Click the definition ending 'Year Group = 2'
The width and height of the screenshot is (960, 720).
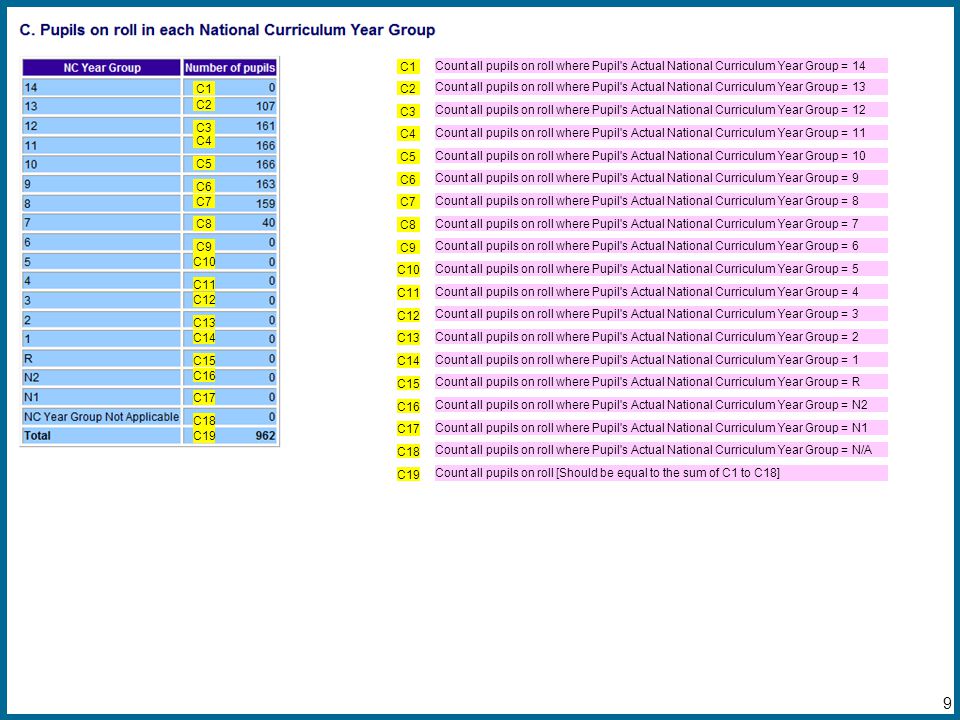coord(661,337)
